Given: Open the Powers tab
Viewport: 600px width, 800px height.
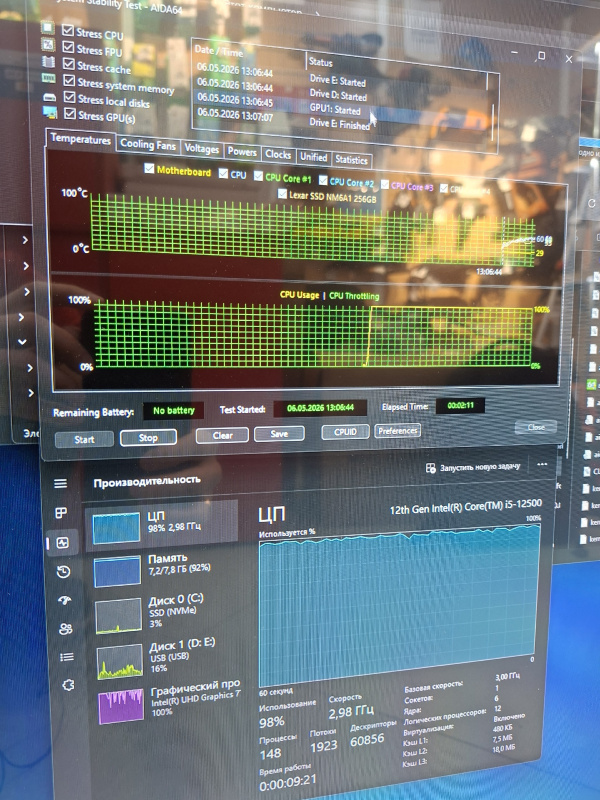Looking at the screenshot, I should [x=242, y=152].
